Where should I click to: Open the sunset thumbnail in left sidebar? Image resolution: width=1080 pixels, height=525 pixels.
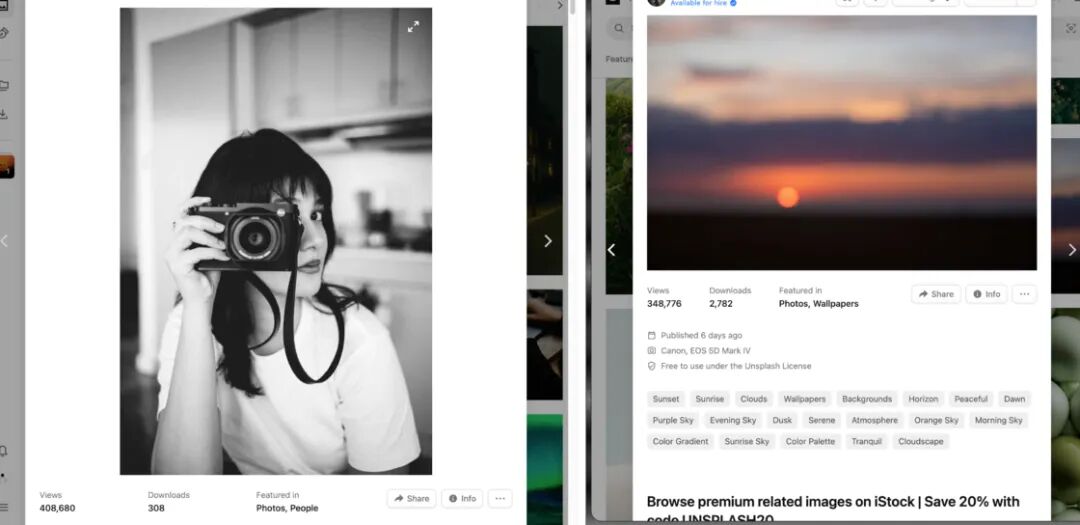[x=7, y=167]
